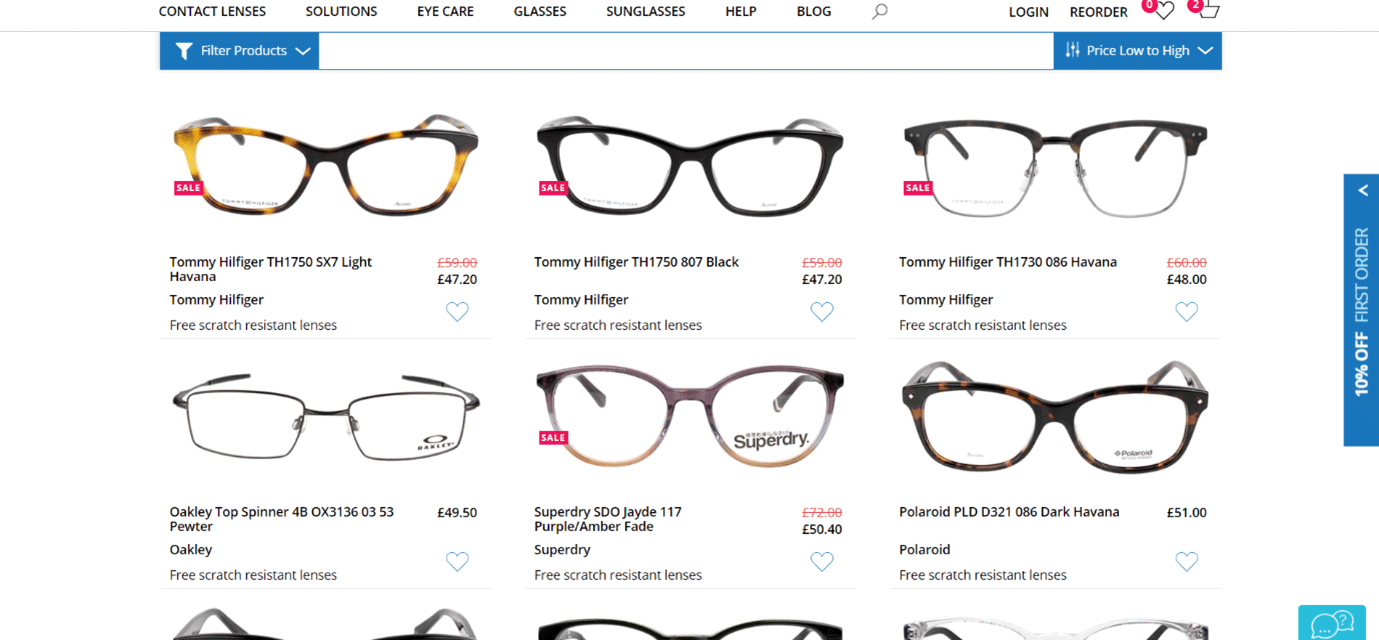Click the sort sliders icon
Image resolution: width=1379 pixels, height=640 pixels.
(x=1073, y=50)
